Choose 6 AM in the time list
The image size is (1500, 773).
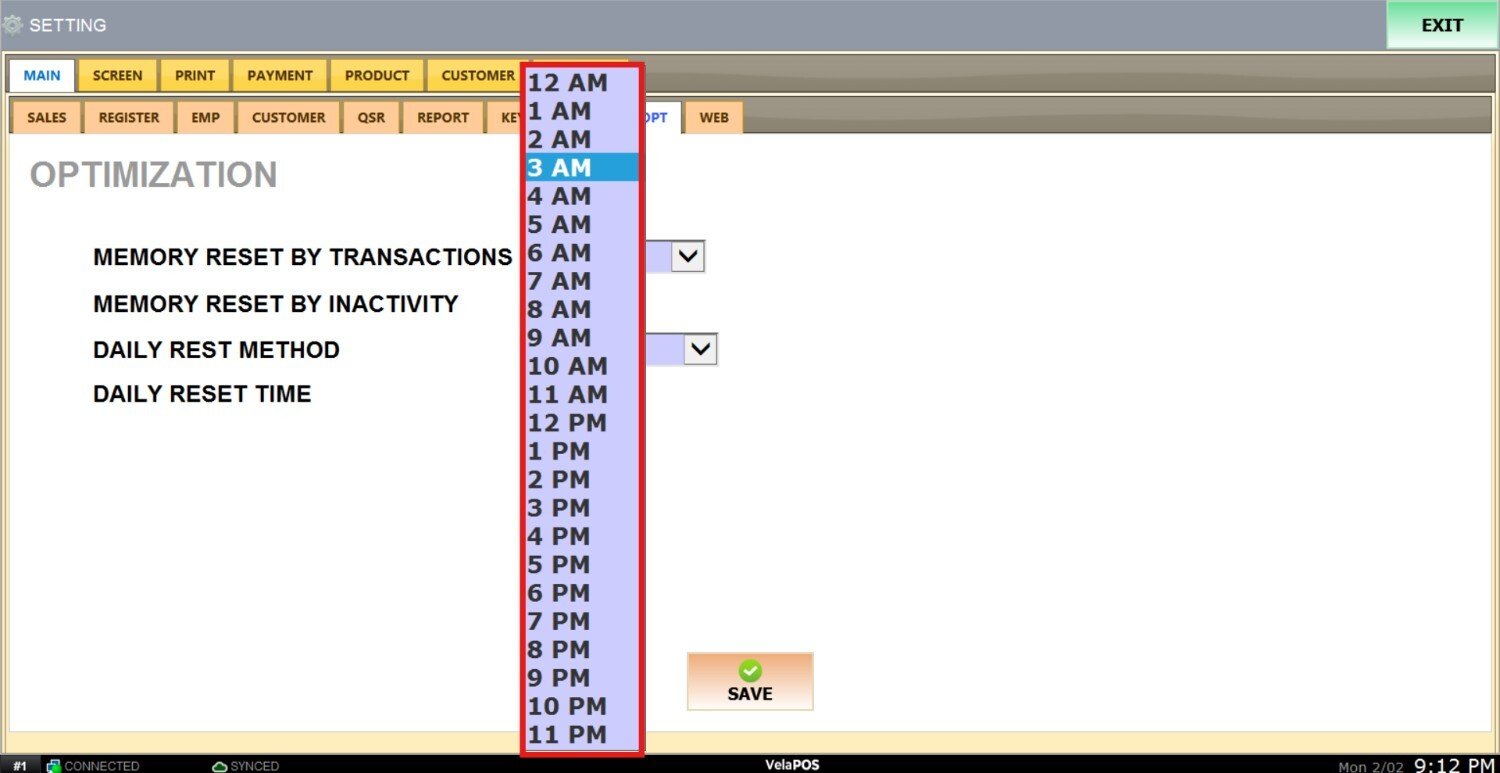pyautogui.click(x=582, y=253)
